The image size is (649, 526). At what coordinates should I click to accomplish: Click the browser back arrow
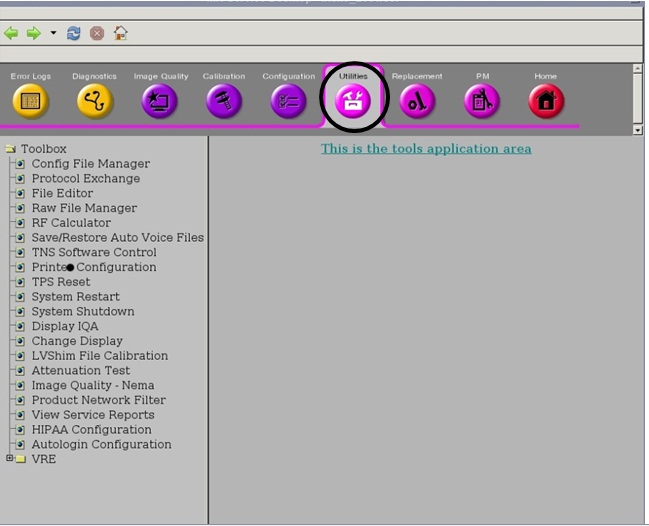pos(12,33)
